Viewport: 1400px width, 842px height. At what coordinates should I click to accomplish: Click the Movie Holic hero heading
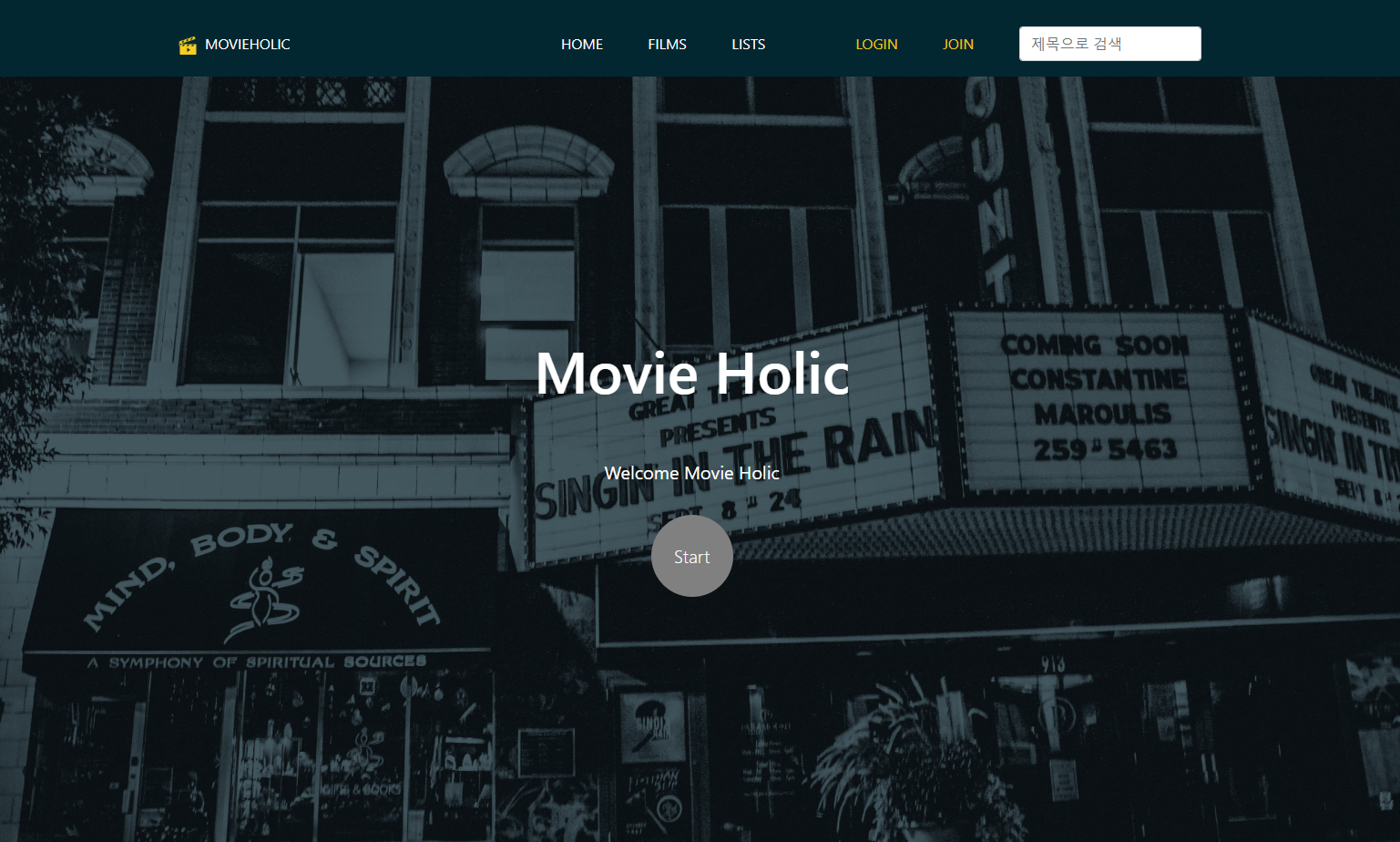[691, 374]
